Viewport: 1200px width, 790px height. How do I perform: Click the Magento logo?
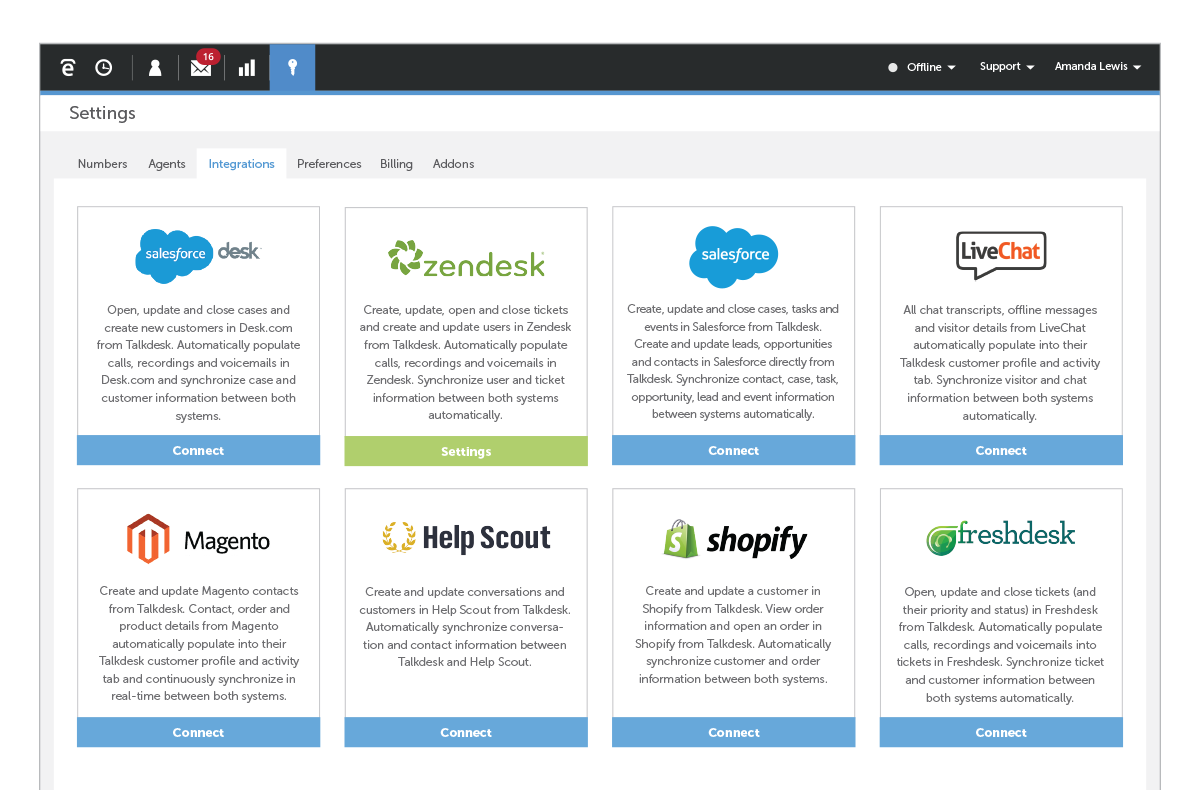click(198, 539)
